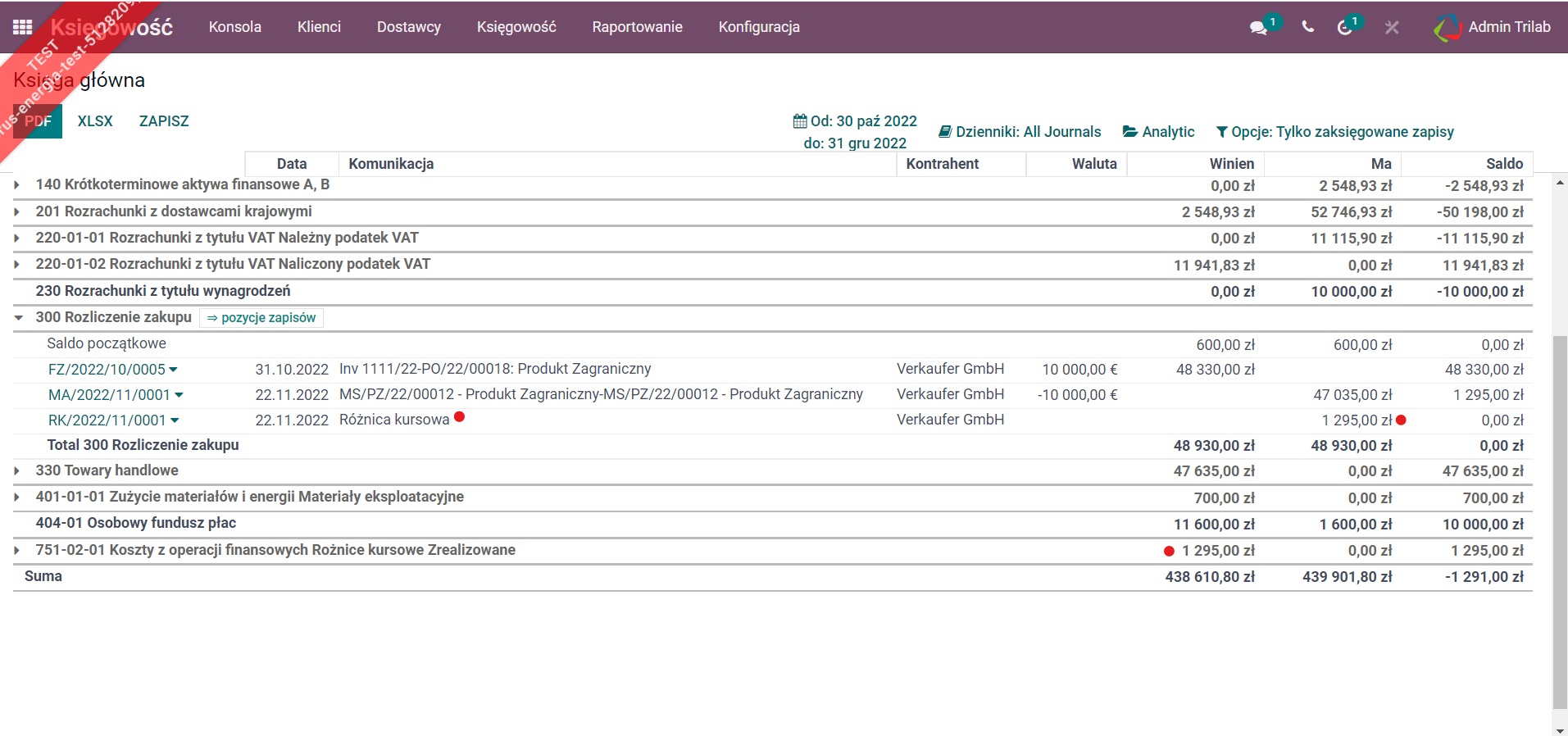The width and height of the screenshot is (1568, 736).
Task: Open the apps grid menu icon
Action: coord(22,27)
